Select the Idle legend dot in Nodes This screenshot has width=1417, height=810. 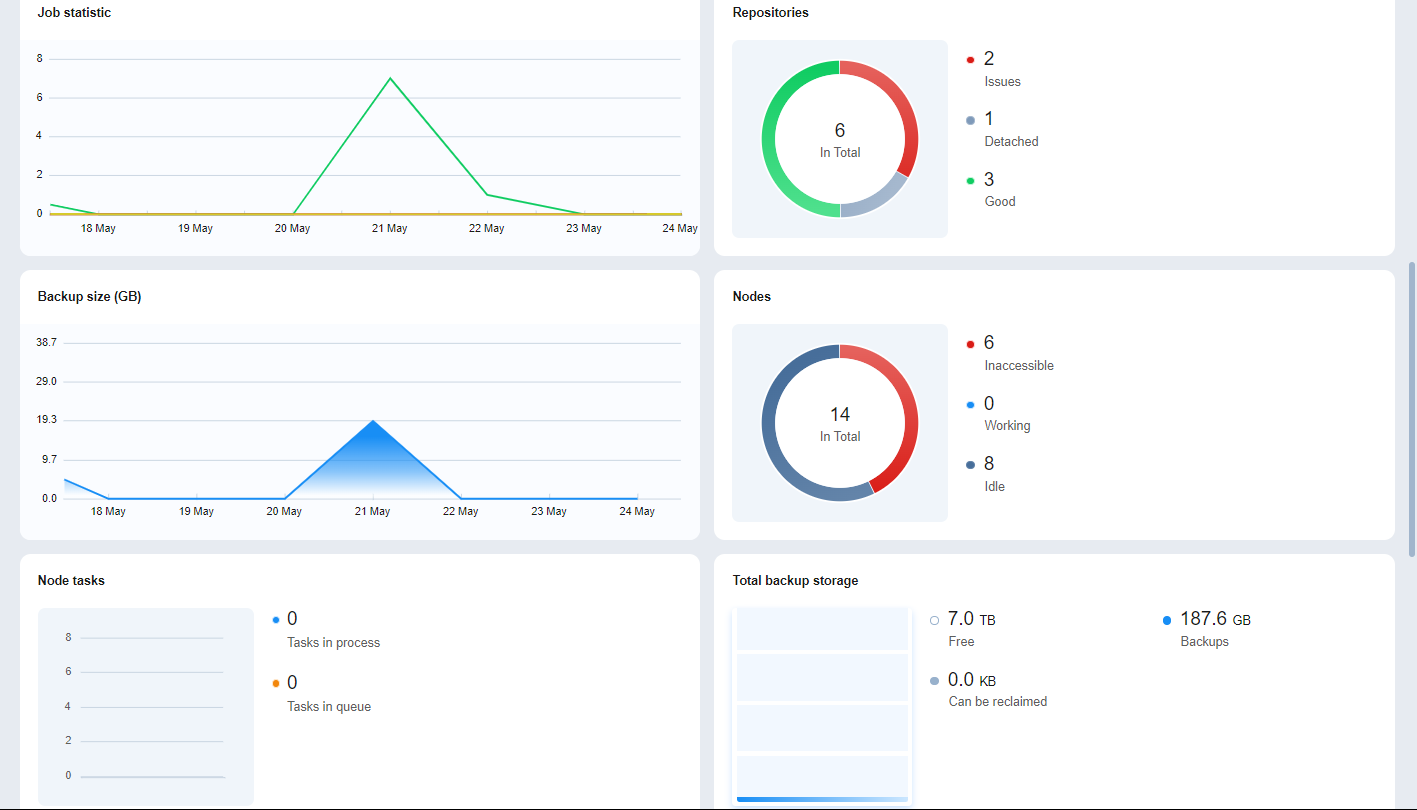pyautogui.click(x=970, y=465)
